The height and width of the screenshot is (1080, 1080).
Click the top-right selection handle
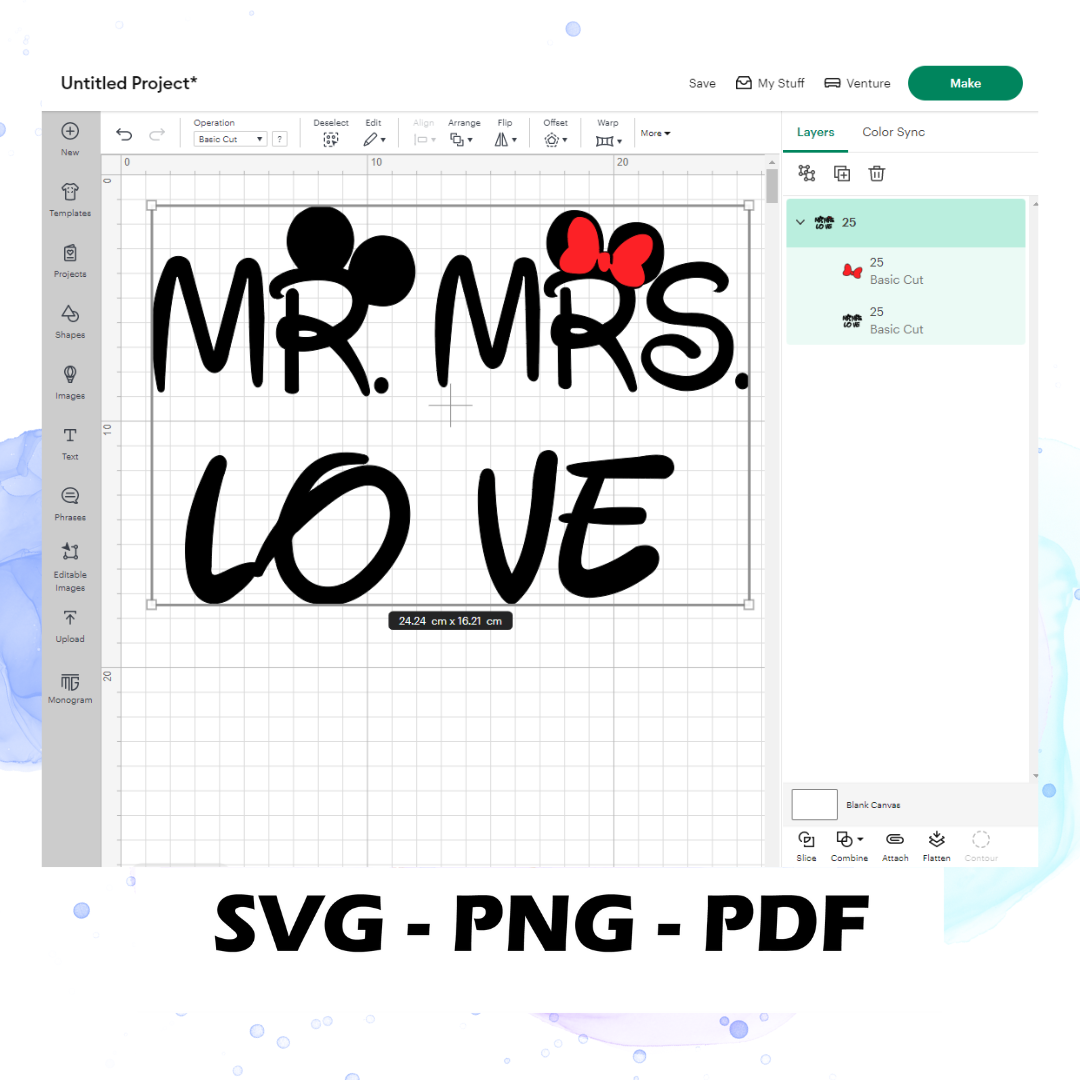click(x=749, y=205)
